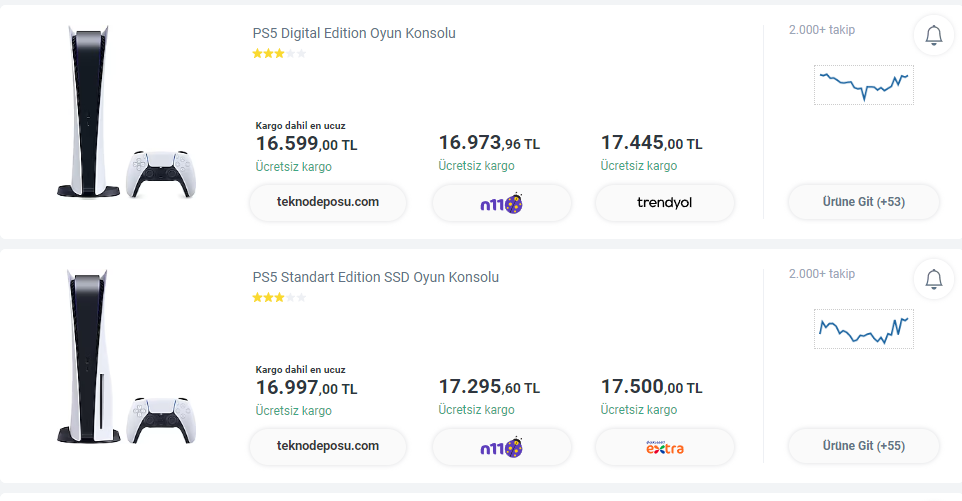The width and height of the screenshot is (962, 501).
Task: Click the Ürüne Git (+53) button
Action: tap(863, 202)
